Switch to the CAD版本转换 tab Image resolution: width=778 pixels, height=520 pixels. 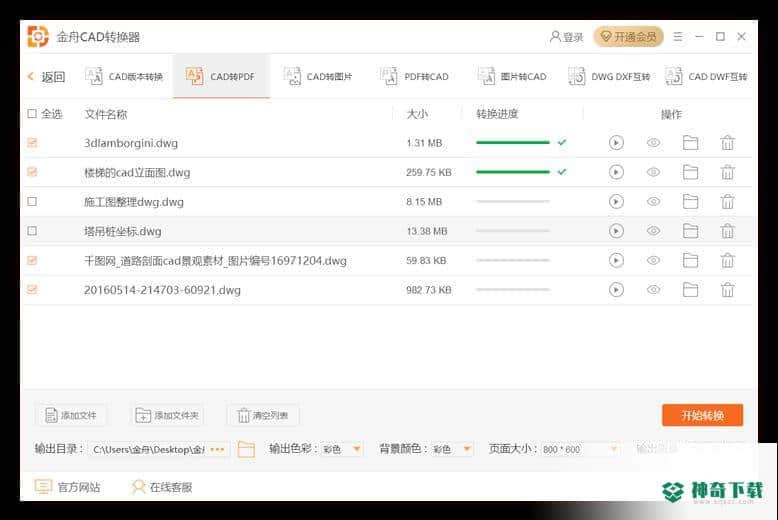124,76
